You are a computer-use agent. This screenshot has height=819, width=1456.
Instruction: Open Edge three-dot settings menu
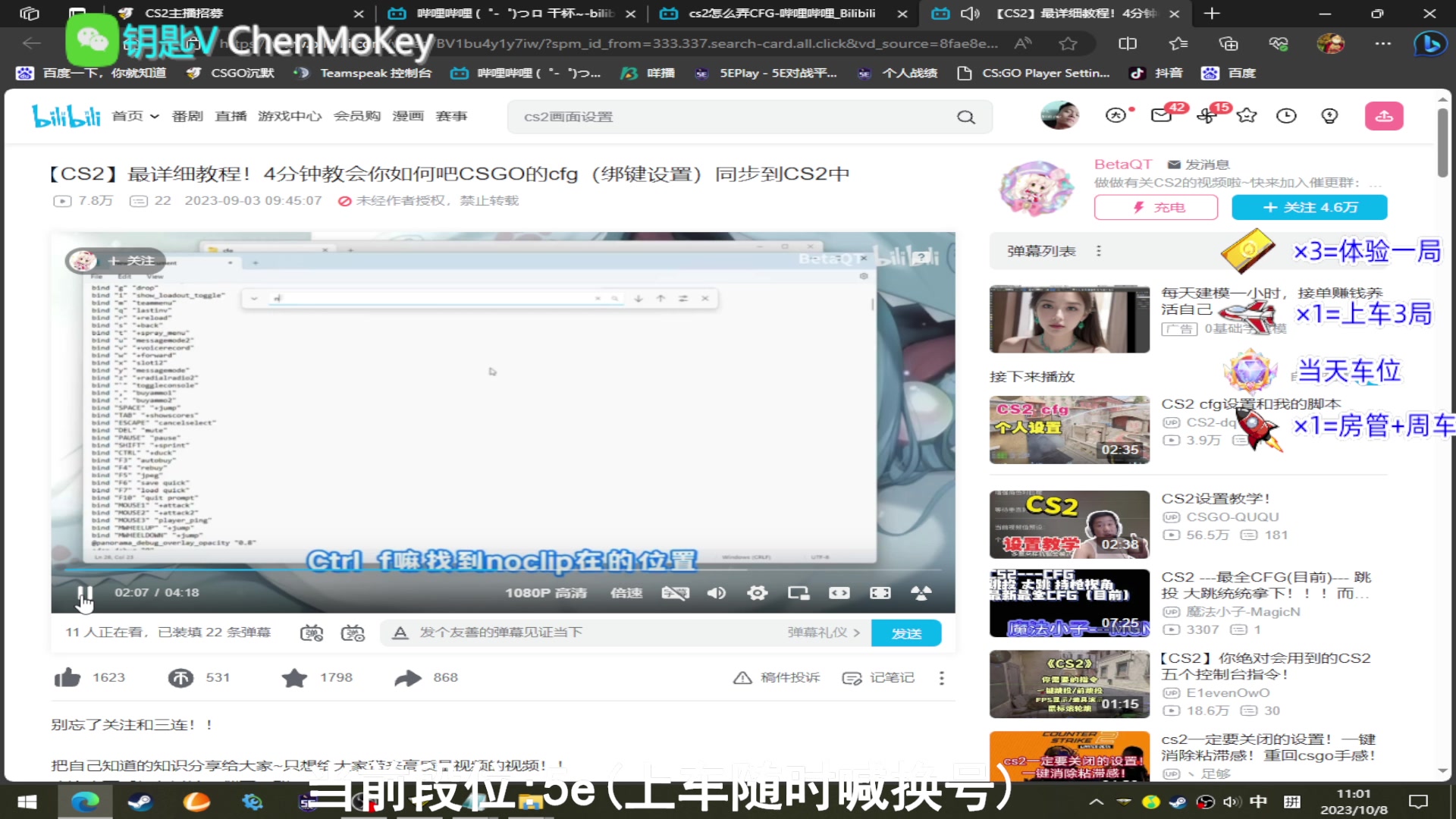click(x=1383, y=44)
